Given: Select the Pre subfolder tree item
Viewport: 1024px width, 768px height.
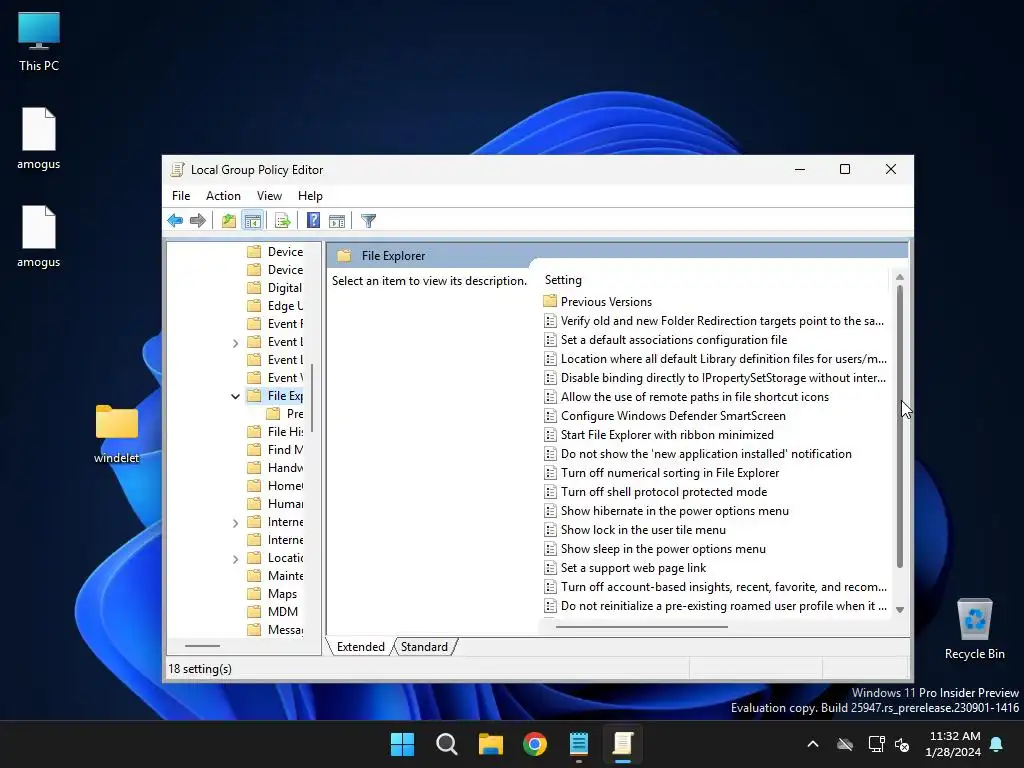Looking at the screenshot, I should (x=285, y=414).
